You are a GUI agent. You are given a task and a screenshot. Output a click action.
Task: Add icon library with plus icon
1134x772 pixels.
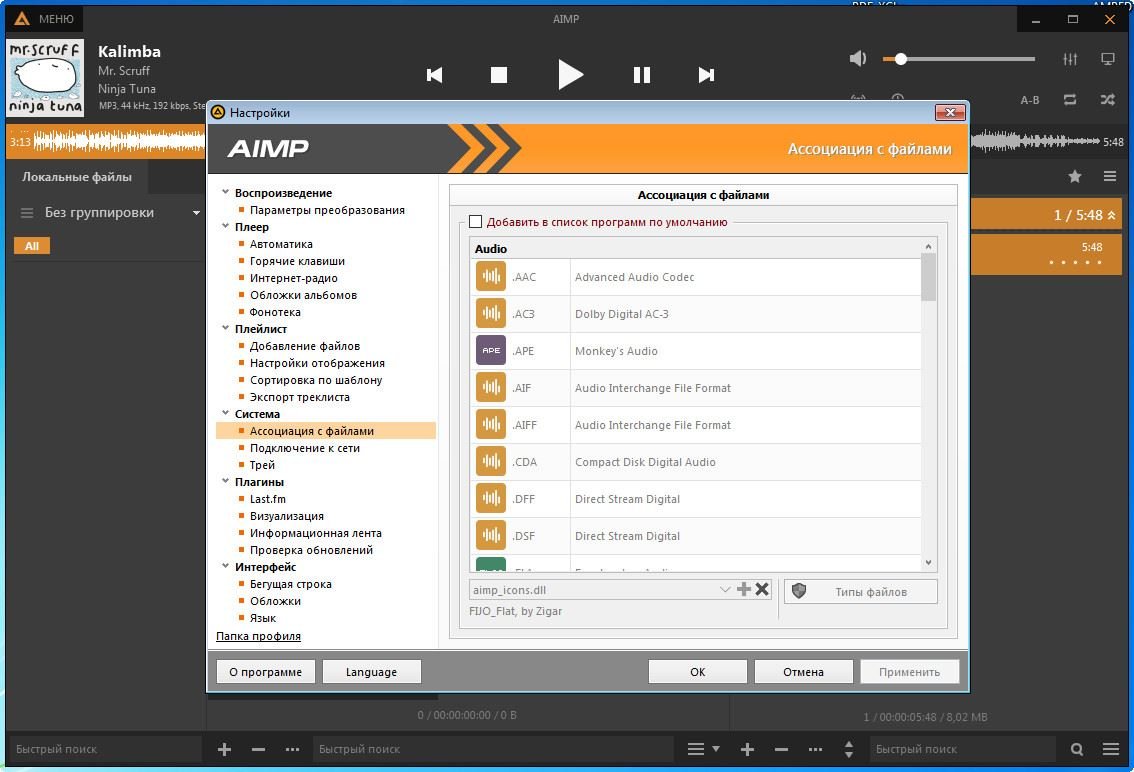tap(743, 590)
